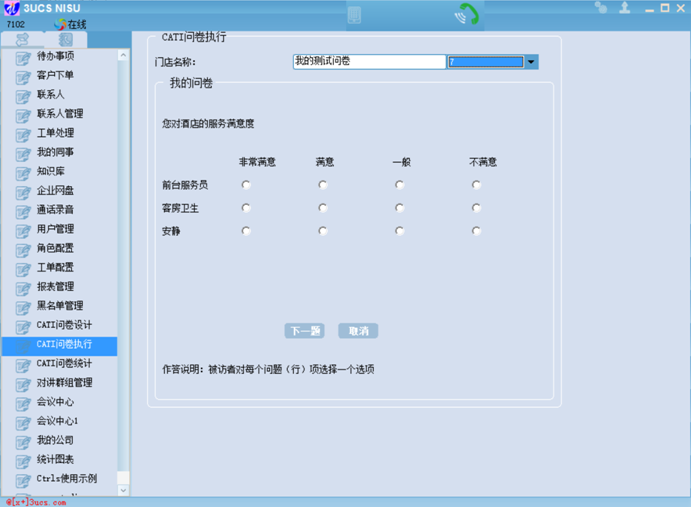The image size is (691, 507).
Task: Click the icon beside 统计图表
Action: [x=23, y=461]
